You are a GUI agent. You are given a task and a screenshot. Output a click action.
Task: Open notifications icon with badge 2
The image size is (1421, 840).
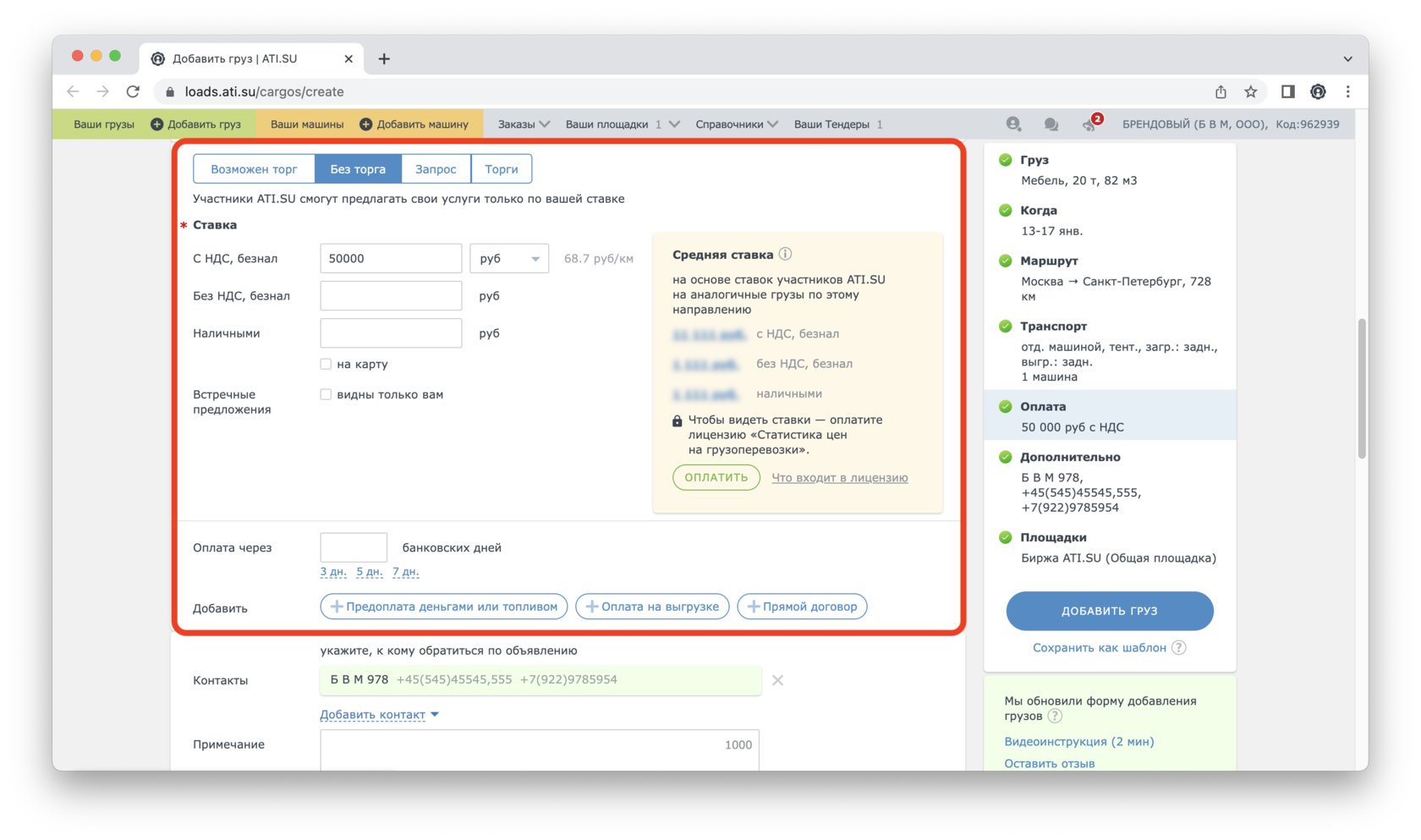1090,124
